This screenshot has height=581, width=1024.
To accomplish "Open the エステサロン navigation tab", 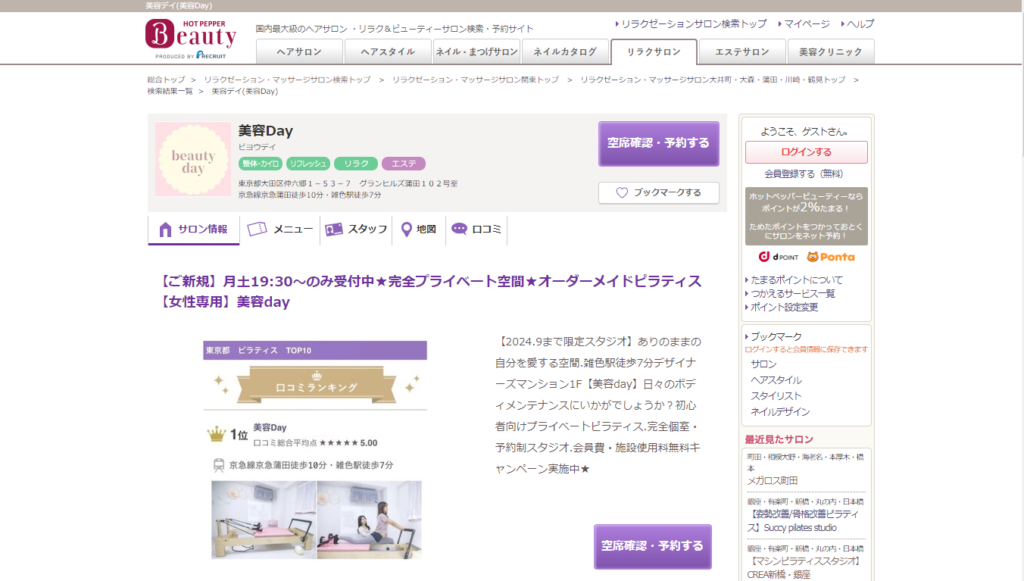I will (x=741, y=52).
